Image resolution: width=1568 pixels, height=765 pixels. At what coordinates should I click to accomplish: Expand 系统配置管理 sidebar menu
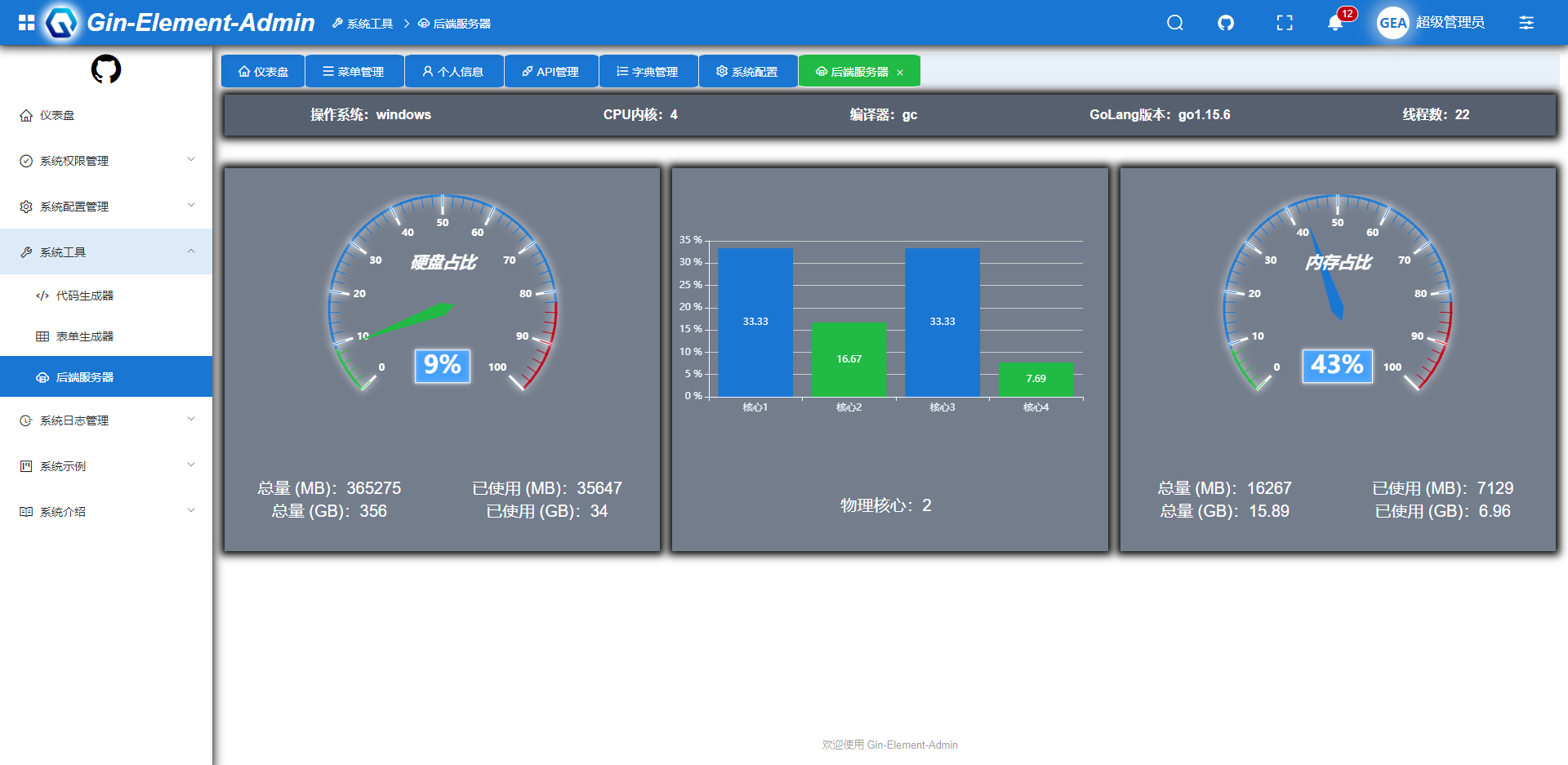tap(106, 207)
